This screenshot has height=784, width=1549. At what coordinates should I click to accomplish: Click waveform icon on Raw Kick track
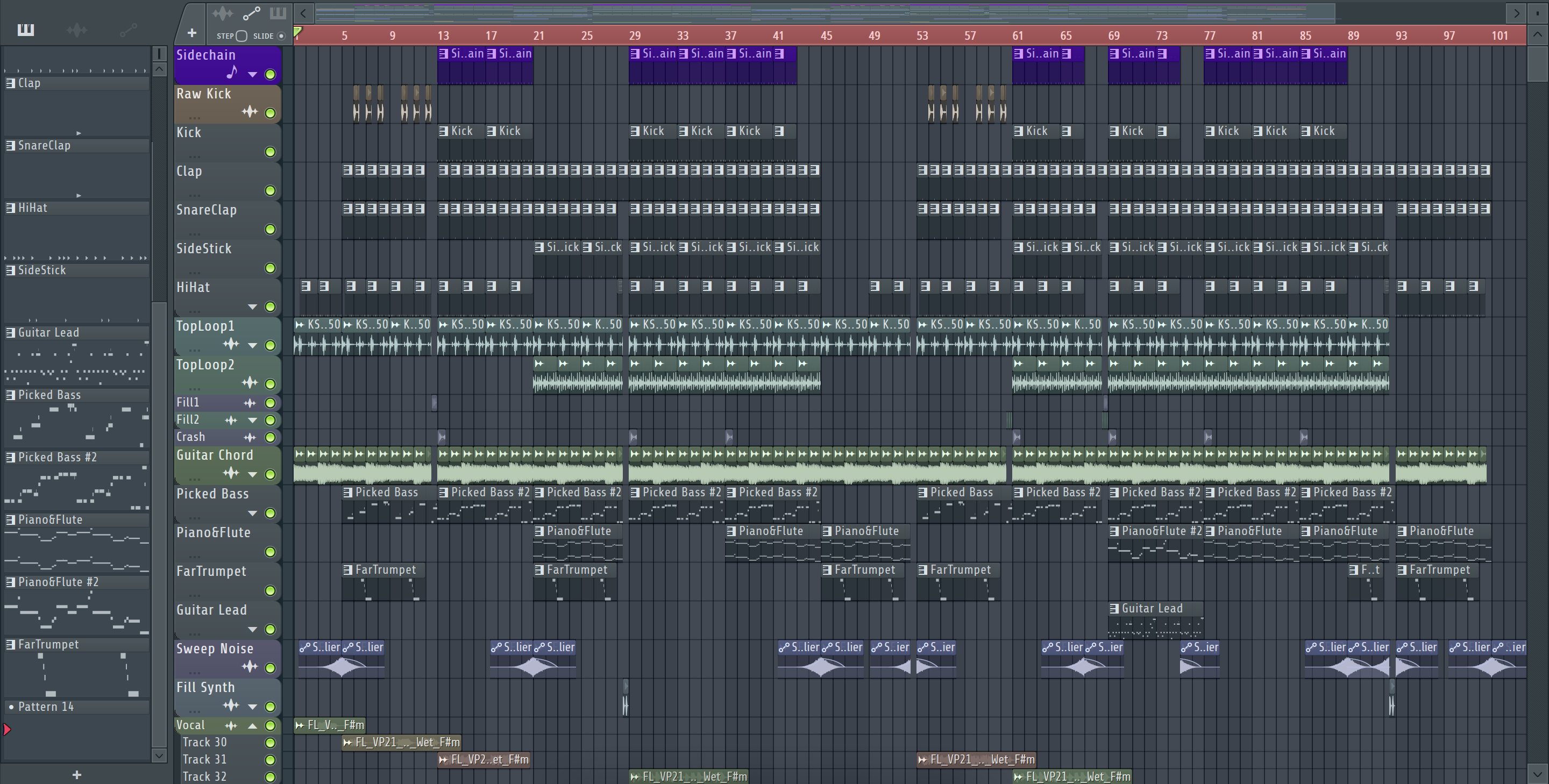[x=250, y=112]
